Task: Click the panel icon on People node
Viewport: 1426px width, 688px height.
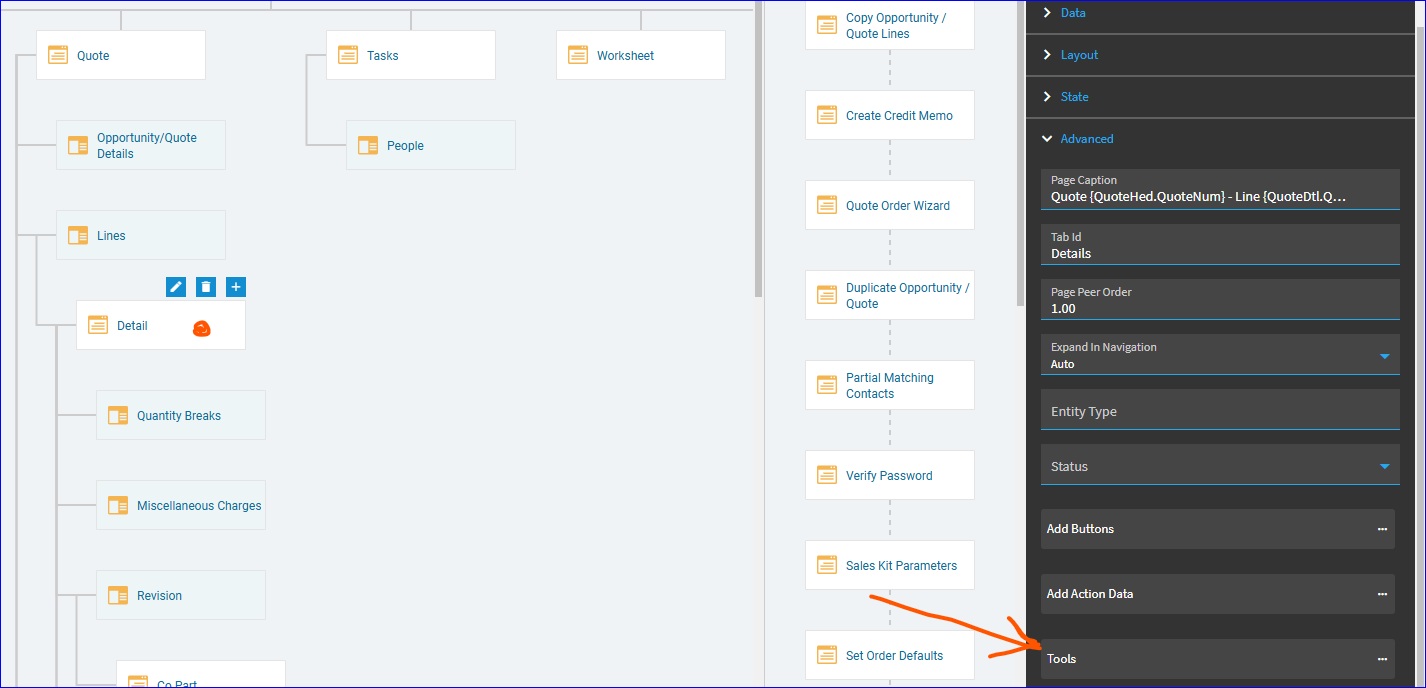Action: click(368, 145)
